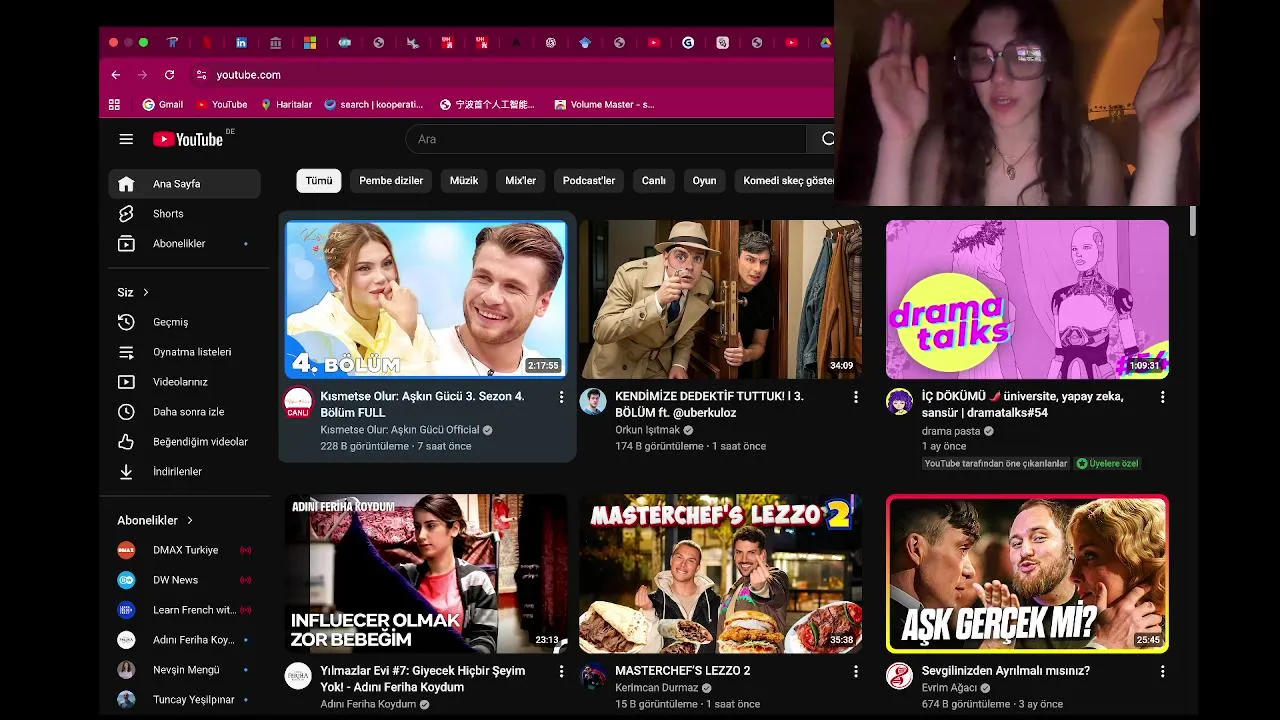Go back with browser back arrow

(116, 75)
